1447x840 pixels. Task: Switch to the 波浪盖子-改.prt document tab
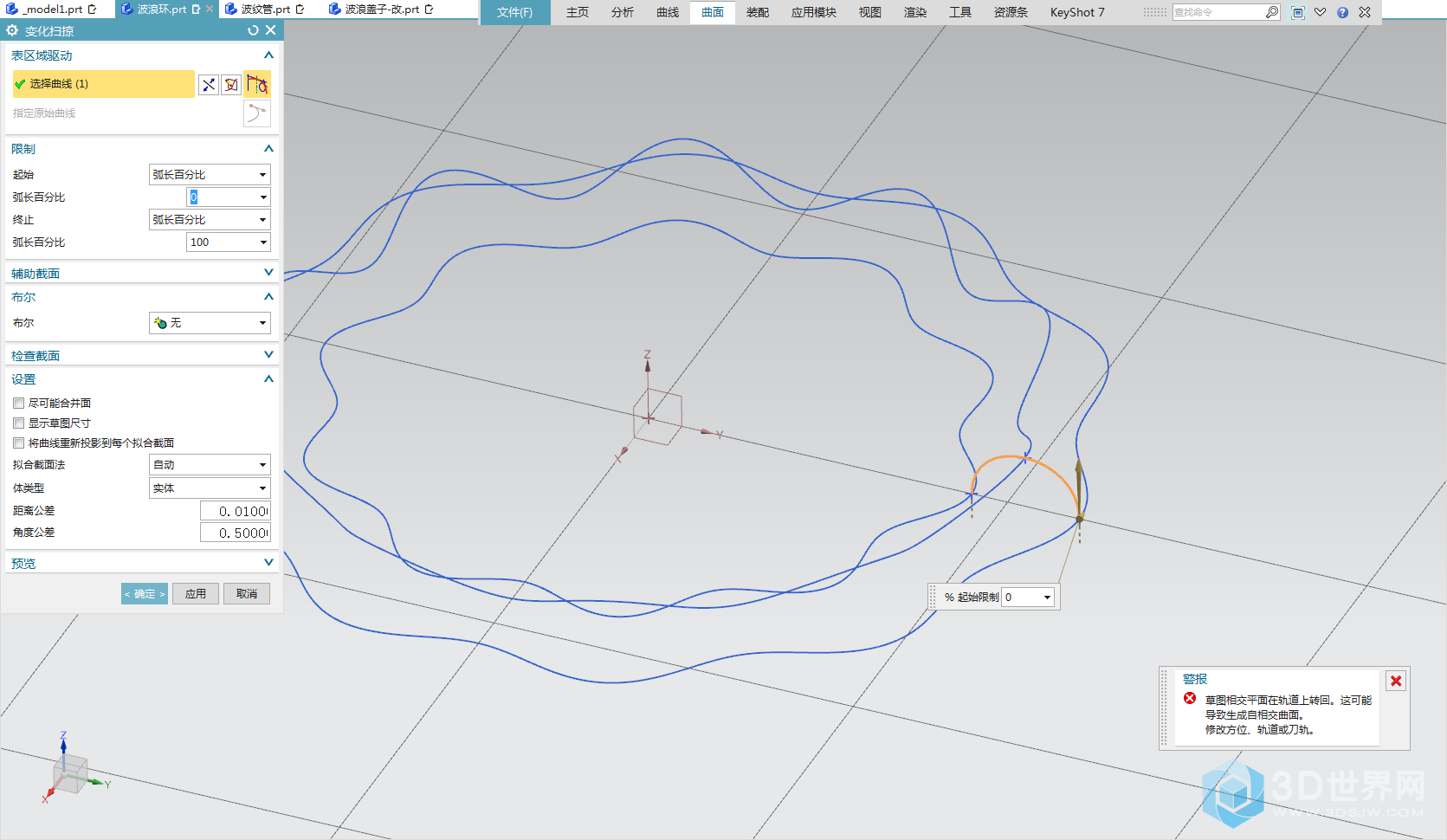click(381, 9)
